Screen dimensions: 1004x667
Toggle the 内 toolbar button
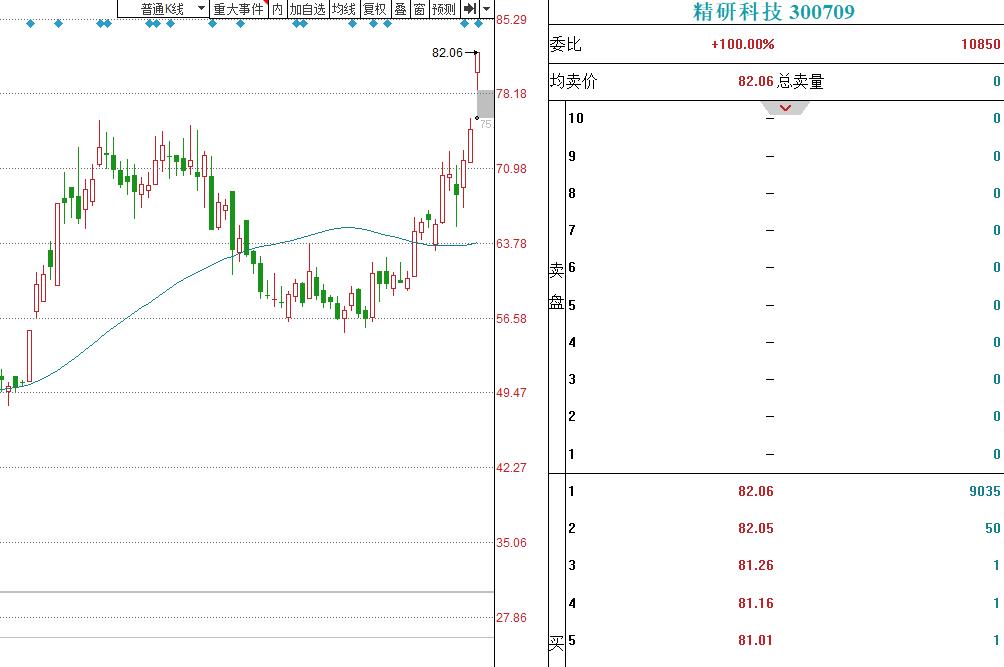tap(277, 9)
